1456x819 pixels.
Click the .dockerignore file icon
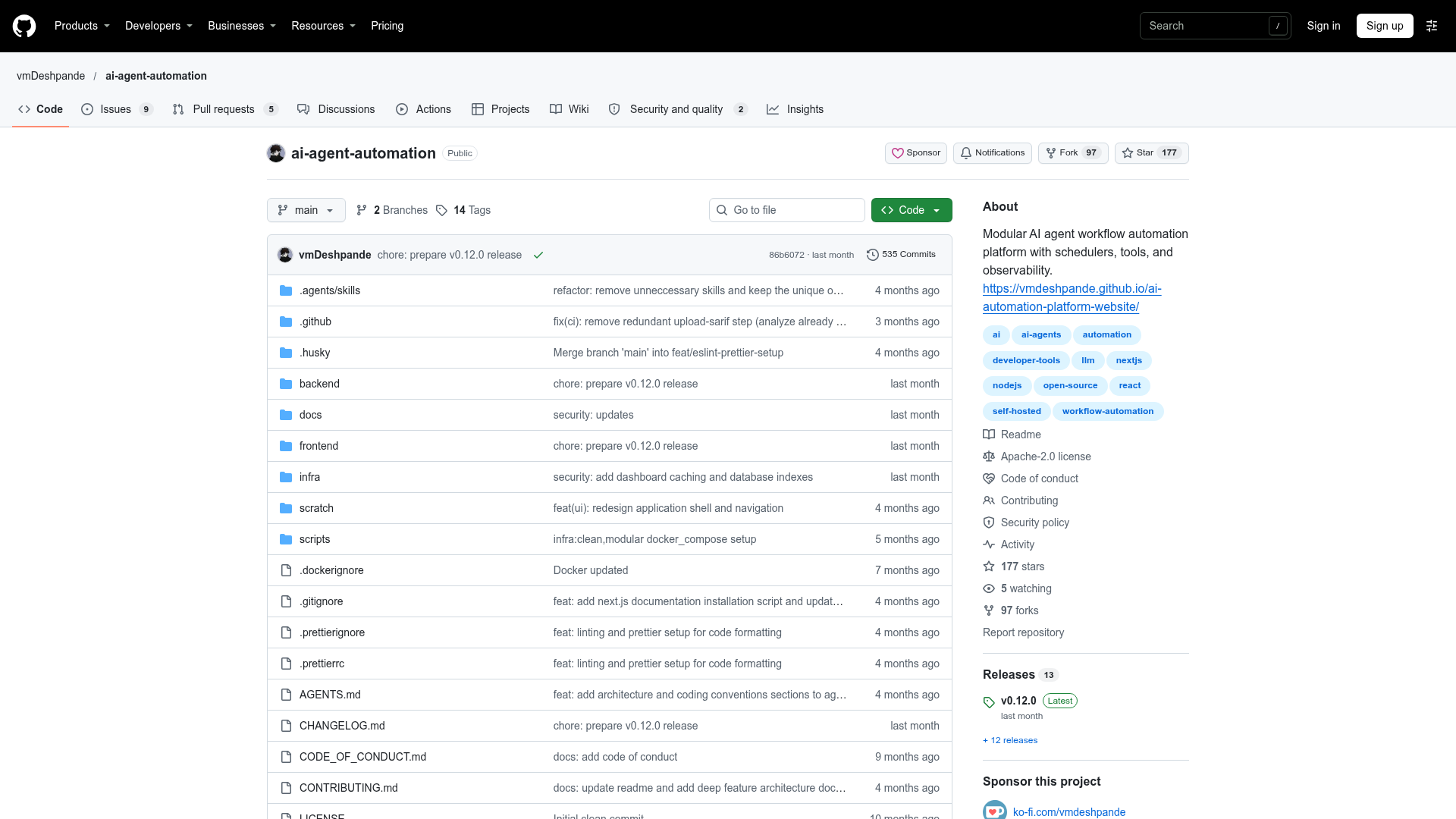(x=286, y=570)
